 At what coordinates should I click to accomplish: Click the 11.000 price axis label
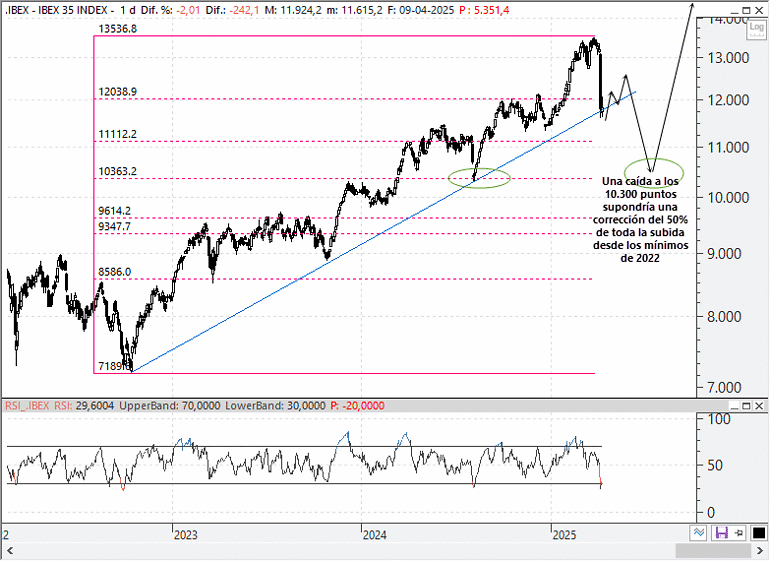728,147
